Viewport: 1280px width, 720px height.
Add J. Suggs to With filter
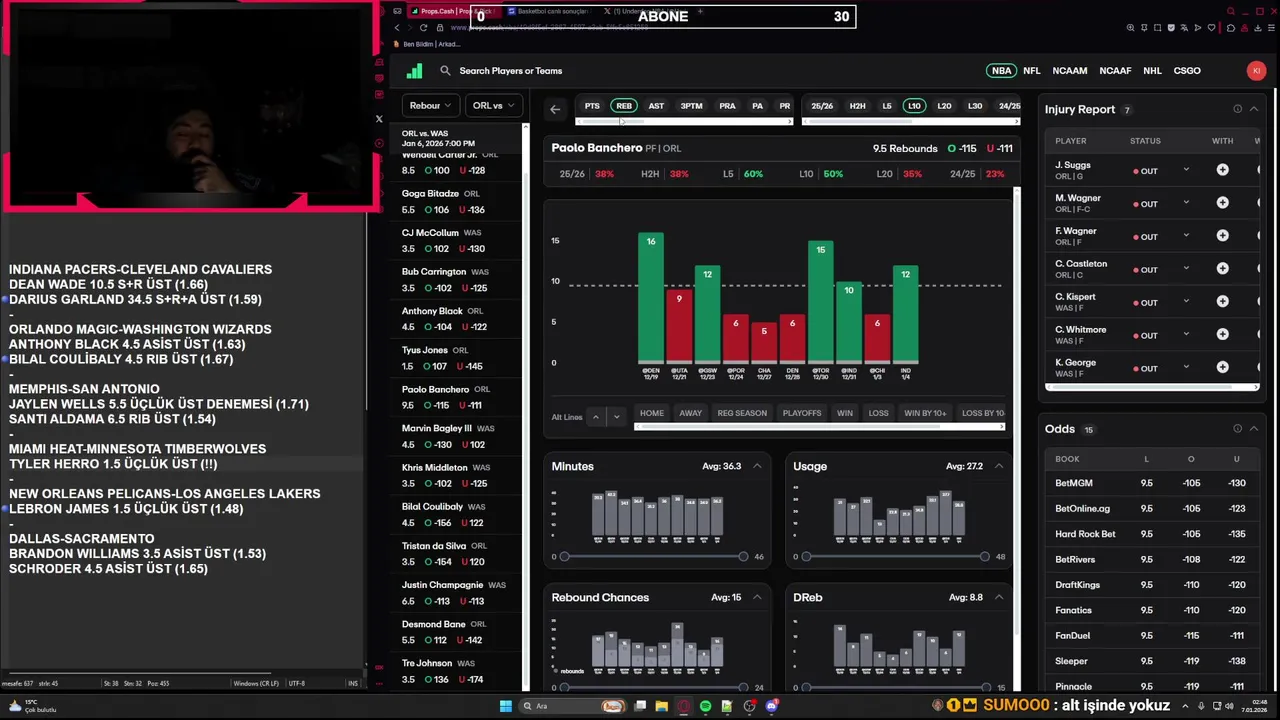[1222, 170]
